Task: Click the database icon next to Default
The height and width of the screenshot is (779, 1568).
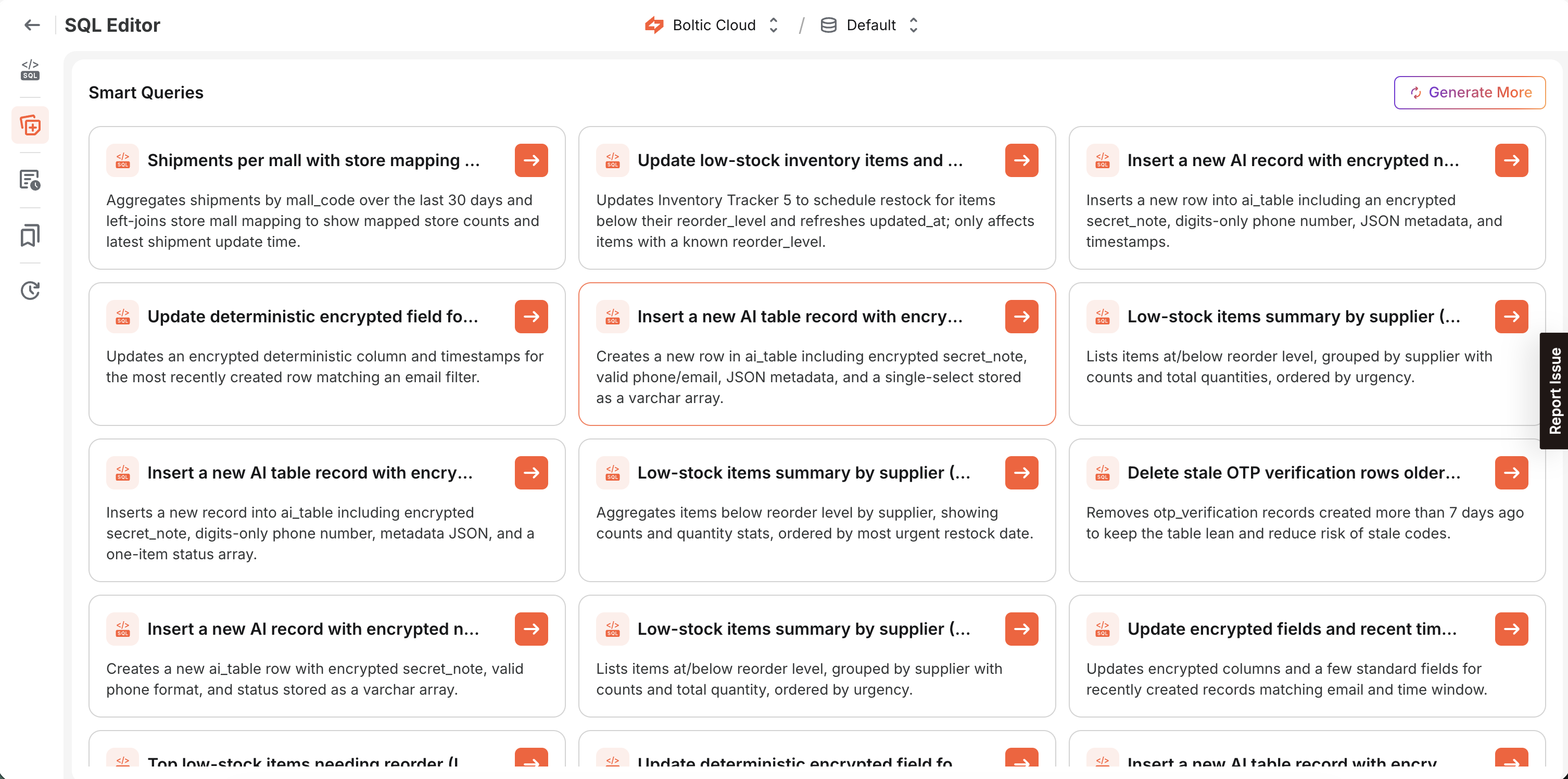Action: pyautogui.click(x=828, y=25)
